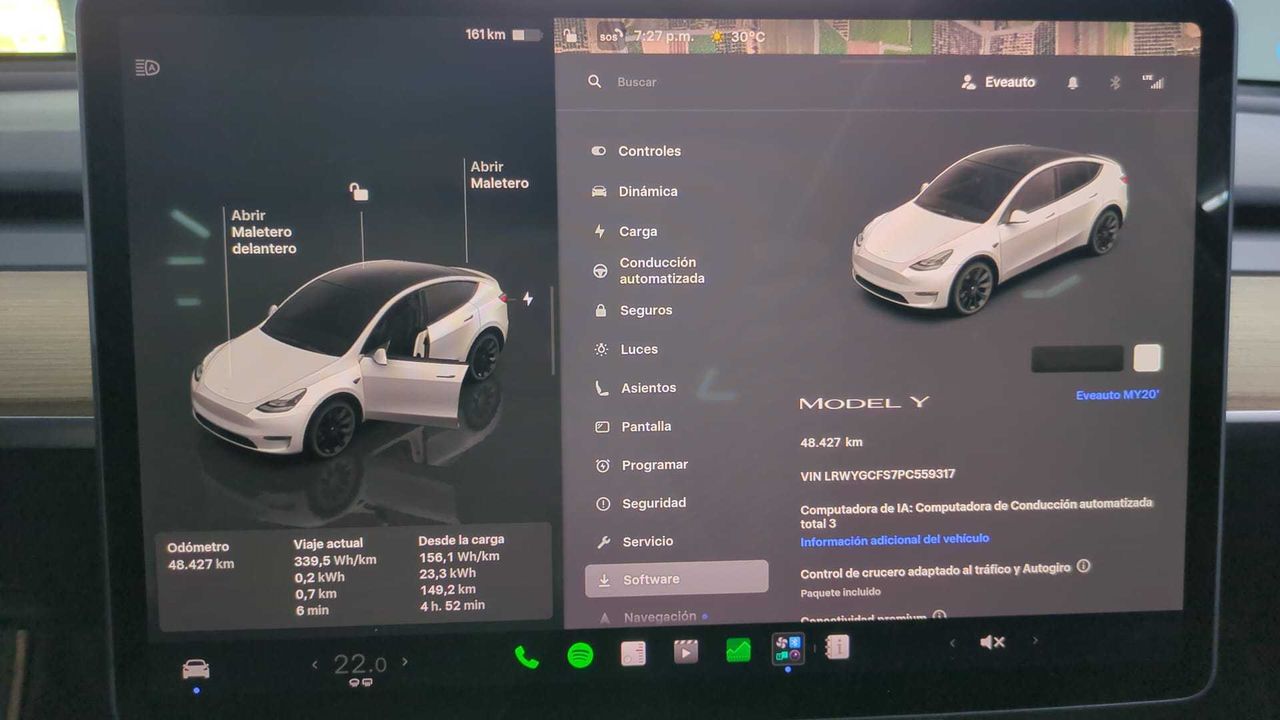Tap Abrir Maletero delantero
Image resolution: width=1280 pixels, height=720 pixels.
point(264,232)
